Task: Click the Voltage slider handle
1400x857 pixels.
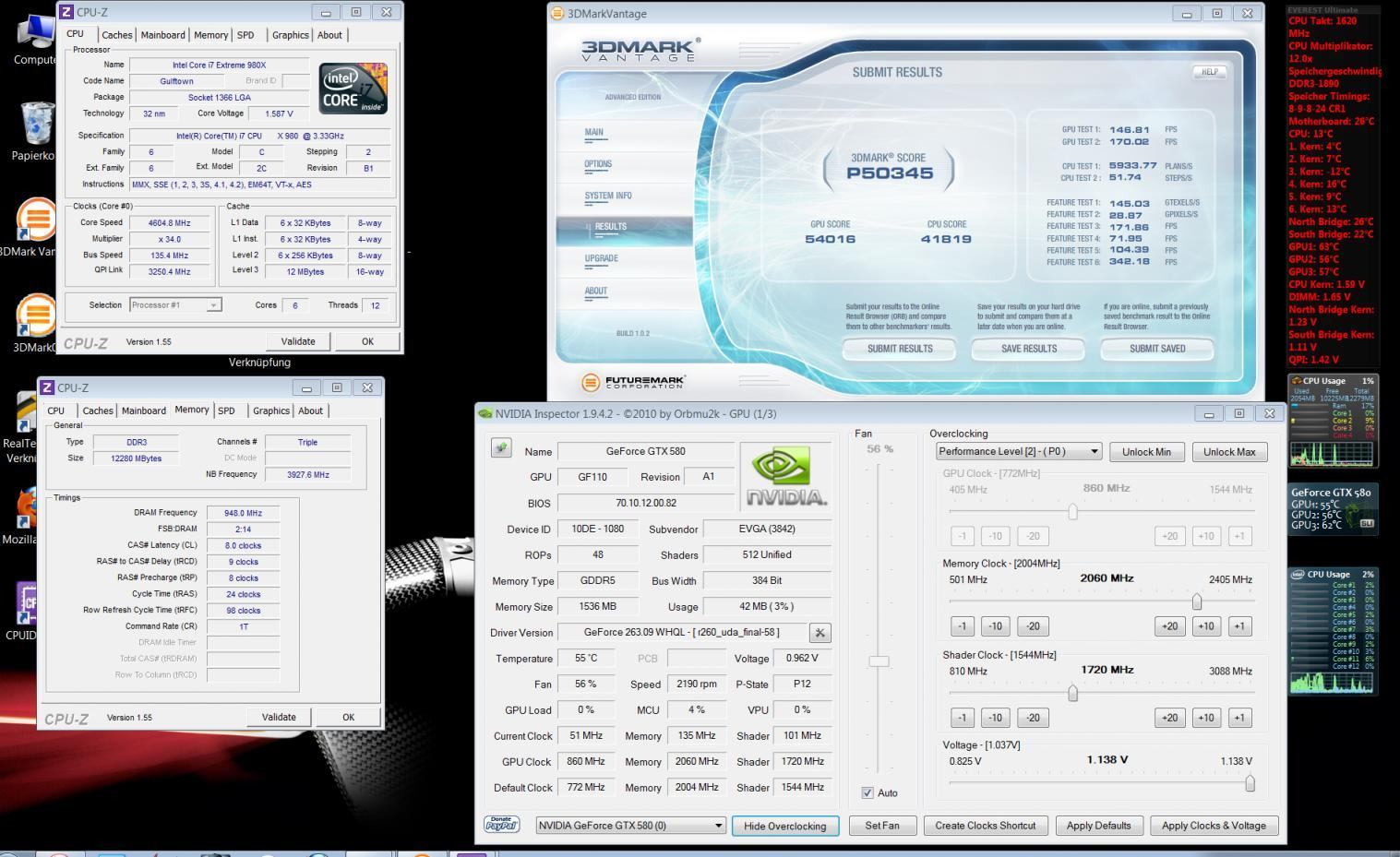Action: pyautogui.click(x=1250, y=783)
